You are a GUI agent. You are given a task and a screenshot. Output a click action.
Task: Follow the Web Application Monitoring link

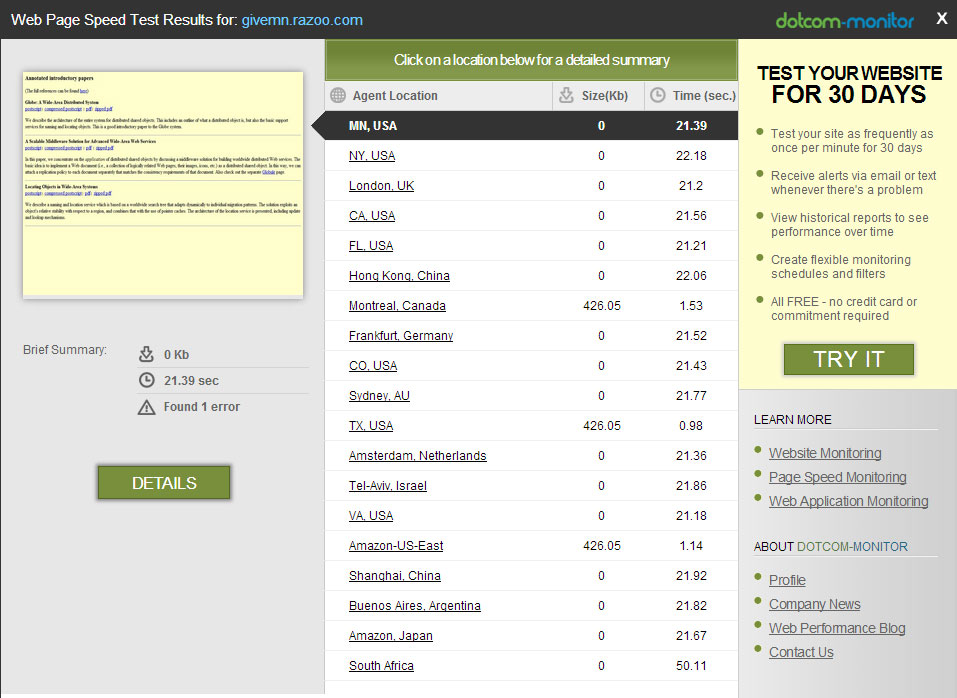pos(848,501)
